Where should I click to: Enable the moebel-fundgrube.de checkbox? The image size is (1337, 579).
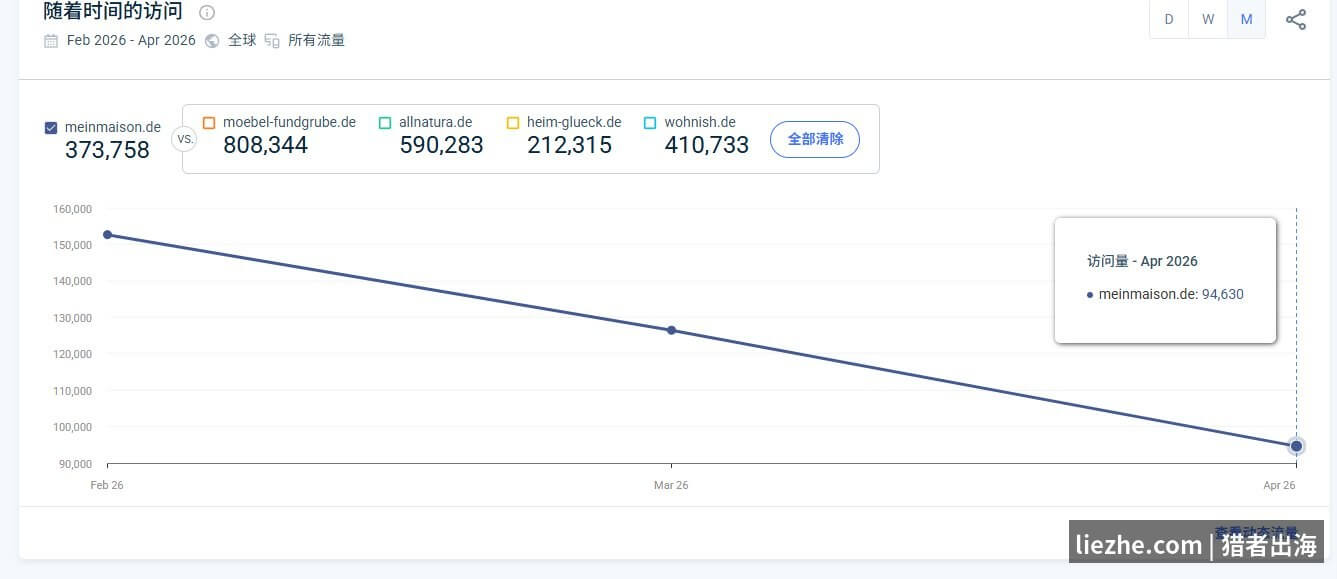[209, 123]
